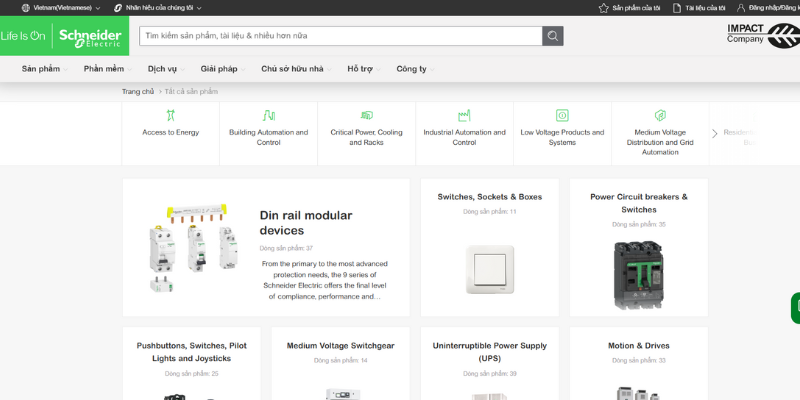Expand the Sản phẩm menu

(46, 69)
